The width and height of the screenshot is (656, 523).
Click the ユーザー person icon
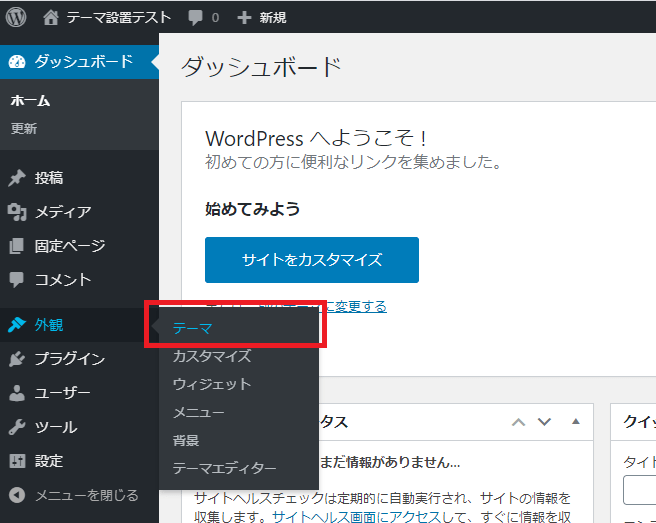click(17, 393)
